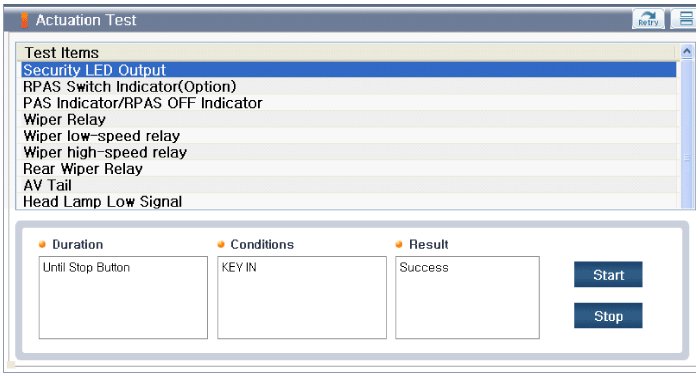Click the orange Actuation Test title icon

pos(25,20)
